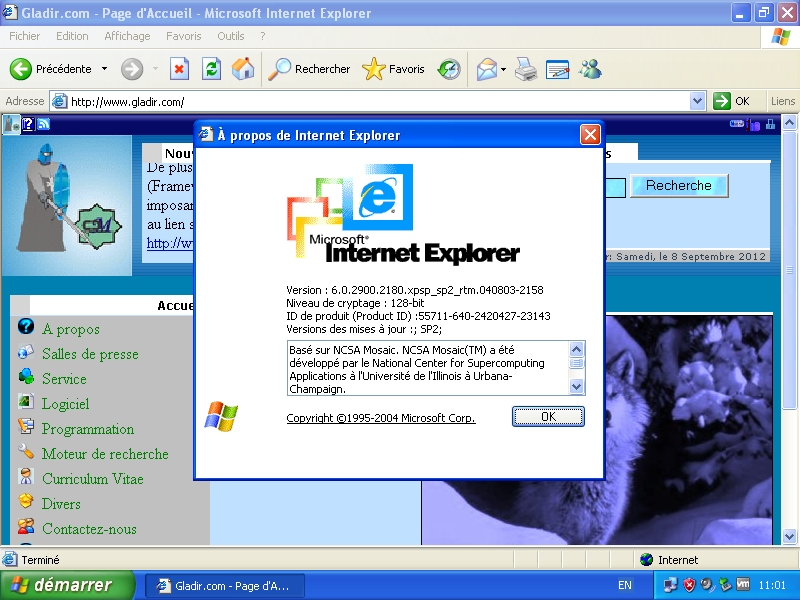Image resolution: width=800 pixels, height=600 pixels.
Task: Click the box icon beside Divers
Action: pos(26,501)
